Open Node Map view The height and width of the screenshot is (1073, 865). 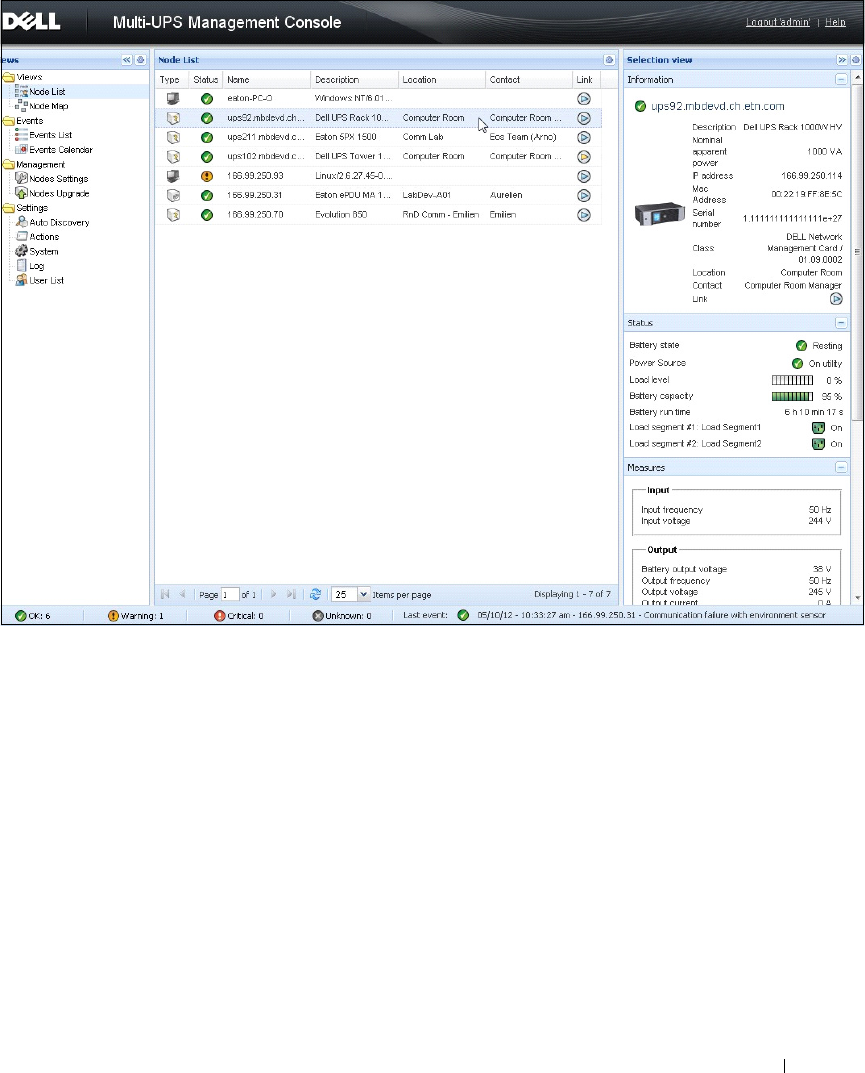(x=49, y=106)
